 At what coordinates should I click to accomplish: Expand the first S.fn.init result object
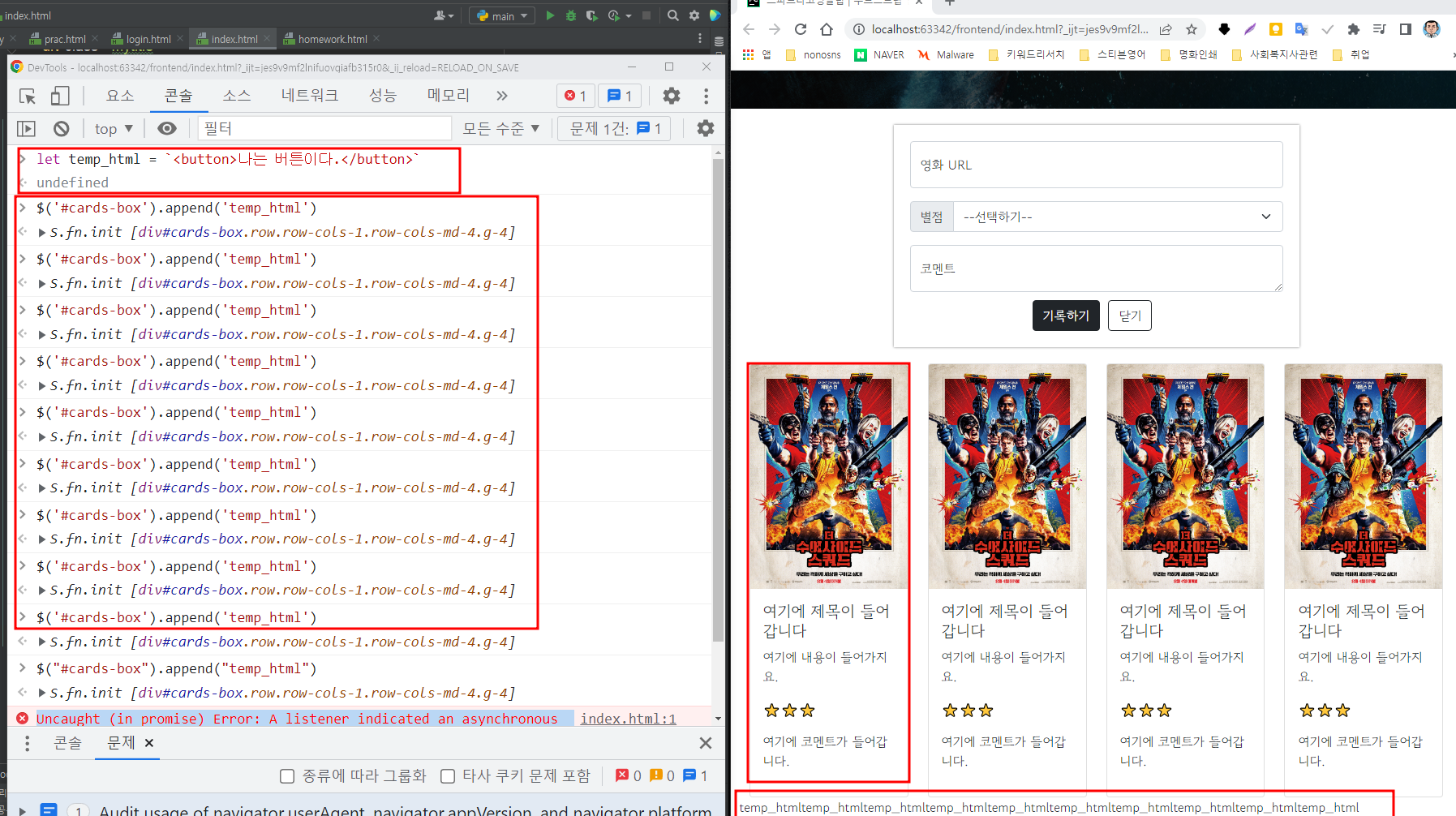(x=42, y=232)
